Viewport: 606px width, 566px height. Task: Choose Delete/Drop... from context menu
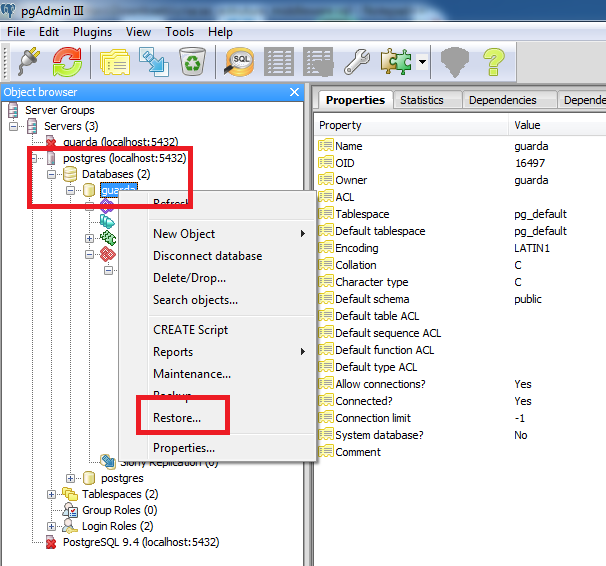(x=231, y=278)
